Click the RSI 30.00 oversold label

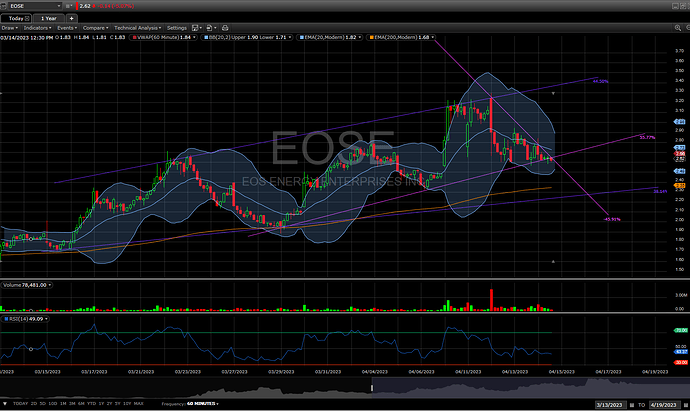click(x=681, y=363)
